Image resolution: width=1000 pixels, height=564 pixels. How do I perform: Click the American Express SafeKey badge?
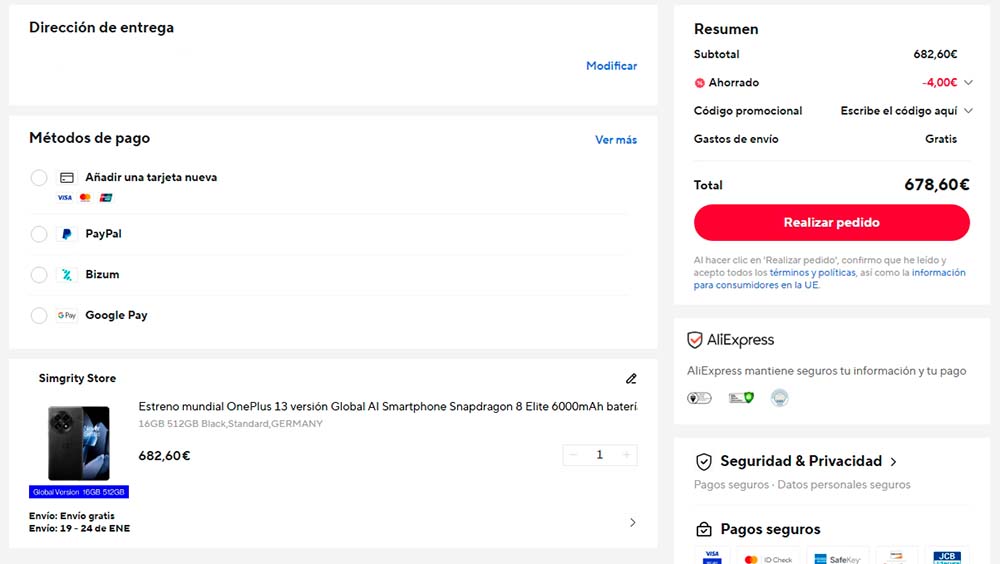[x=837, y=559]
